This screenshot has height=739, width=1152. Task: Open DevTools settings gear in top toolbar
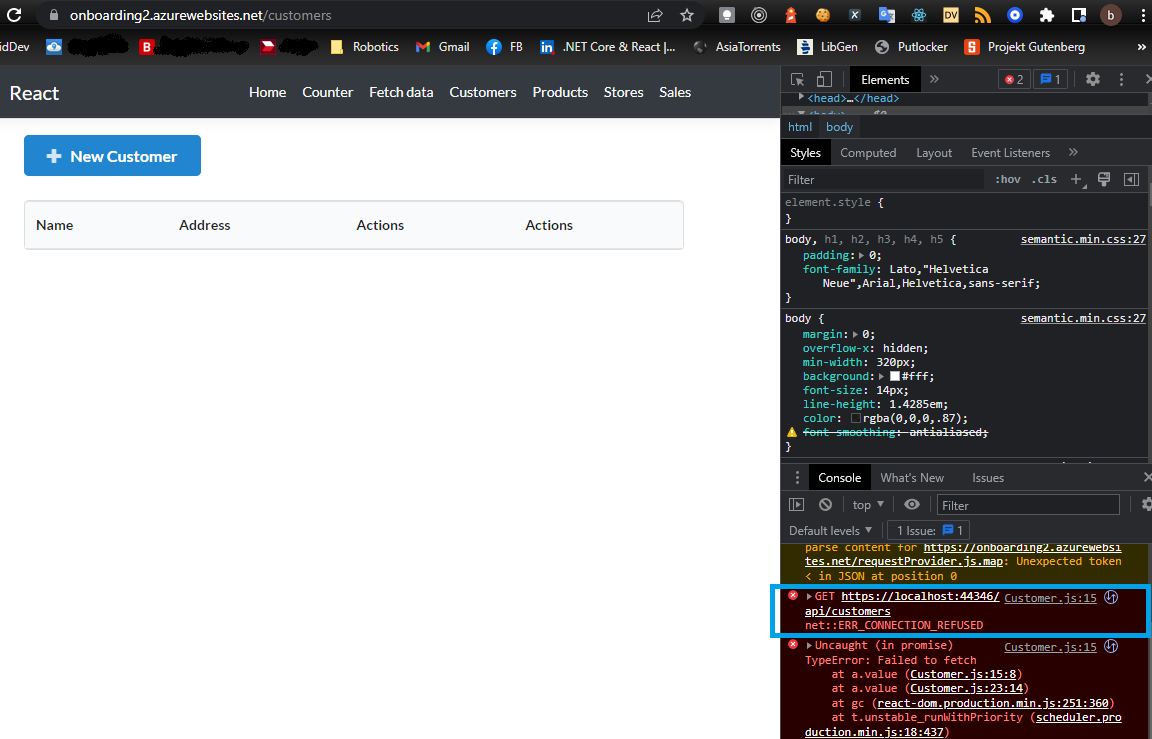1092,79
